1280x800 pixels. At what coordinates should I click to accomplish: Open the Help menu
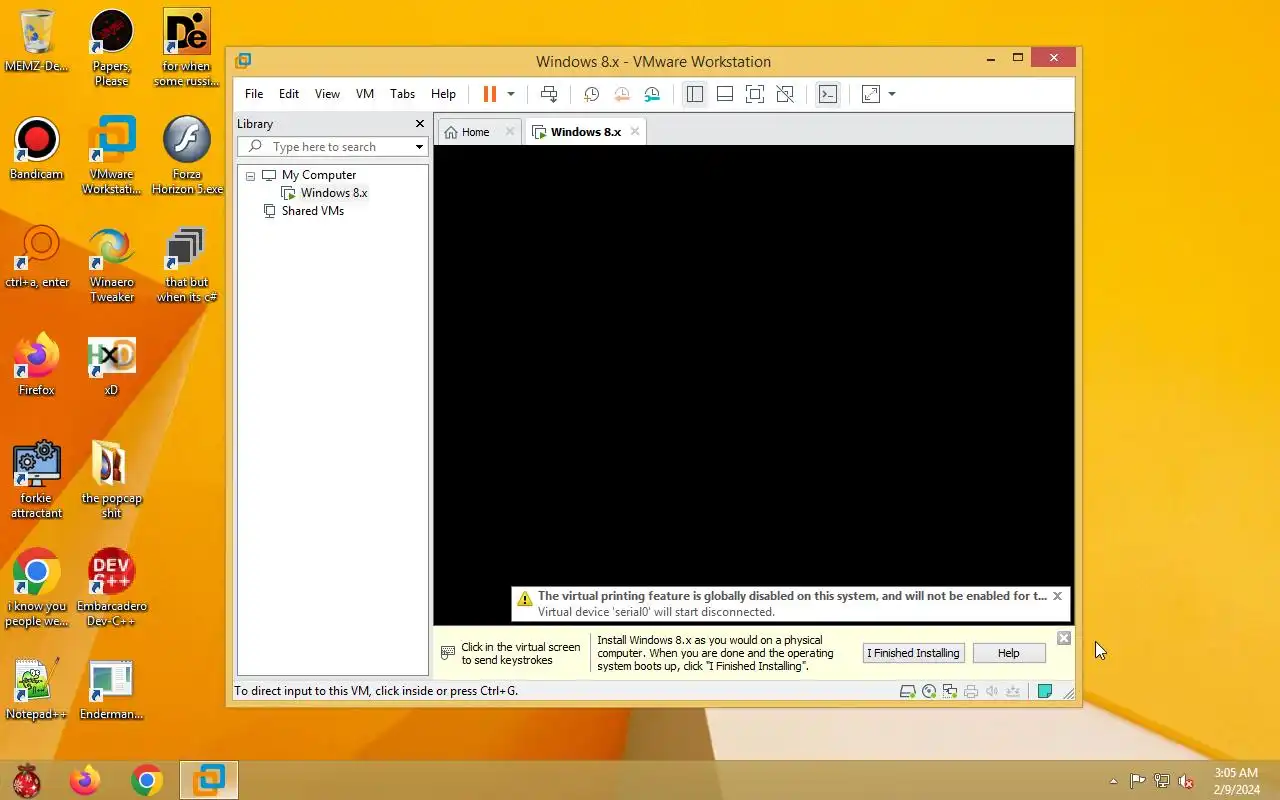tap(443, 94)
